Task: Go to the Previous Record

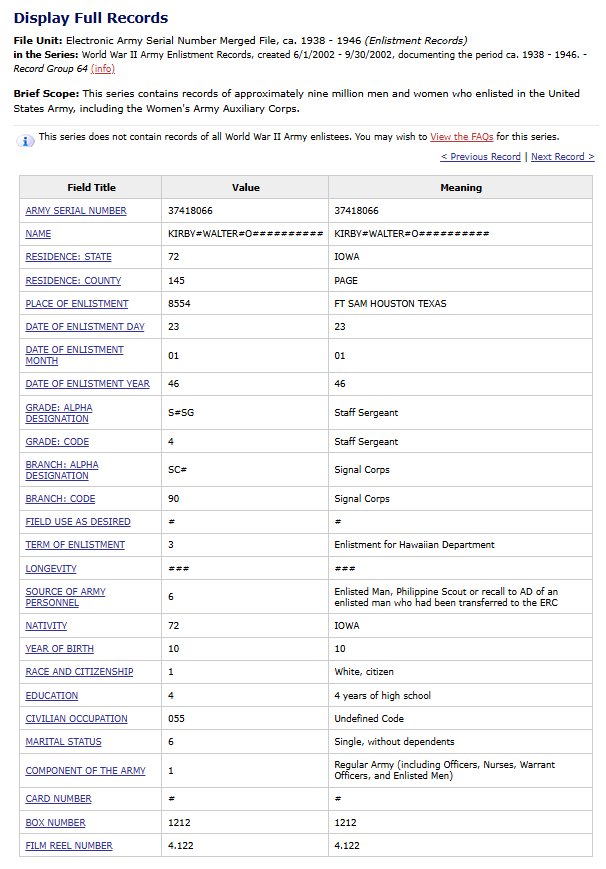Action: [x=480, y=157]
